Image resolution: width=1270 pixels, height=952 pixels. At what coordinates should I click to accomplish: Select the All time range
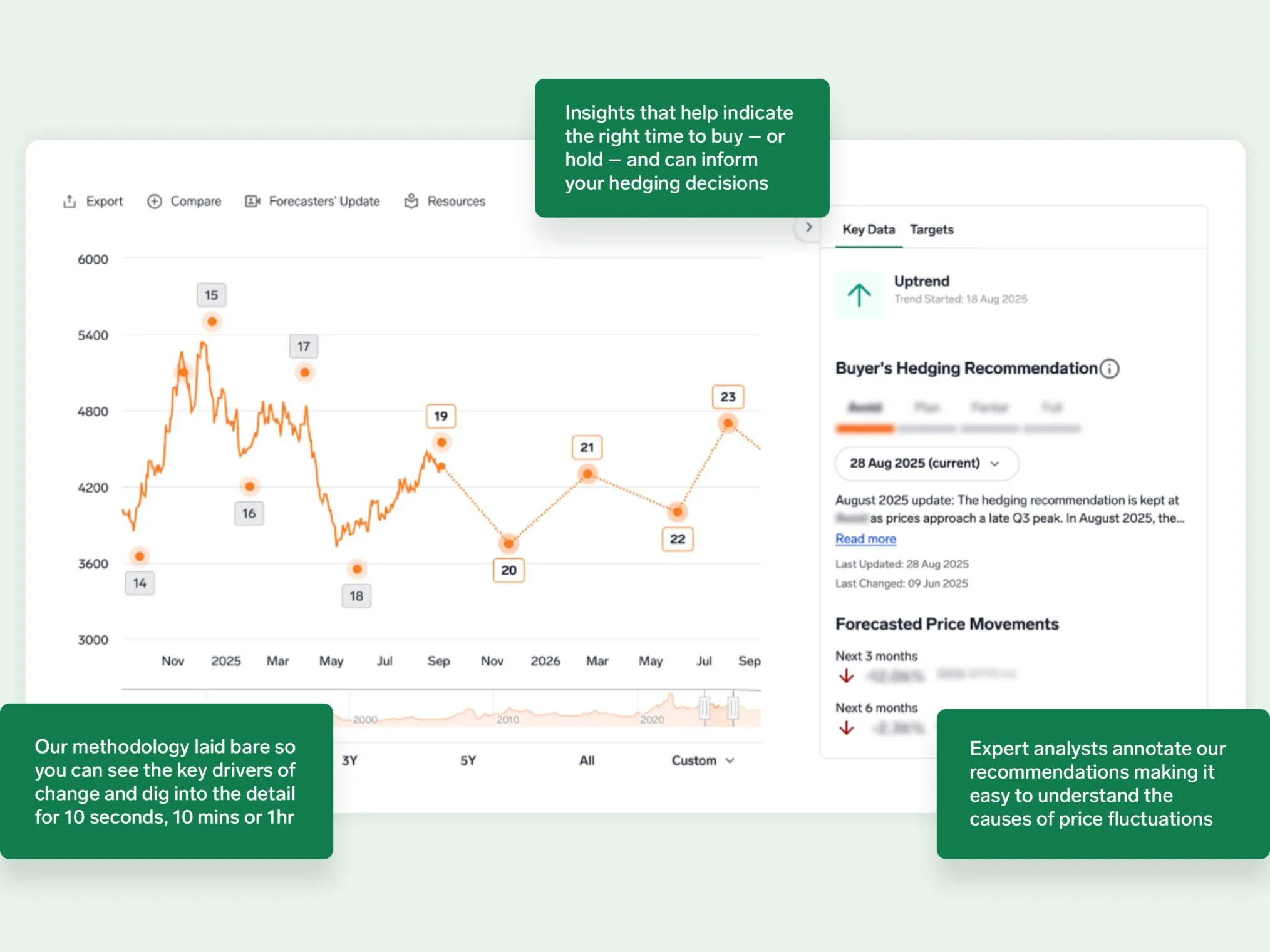[x=586, y=760]
